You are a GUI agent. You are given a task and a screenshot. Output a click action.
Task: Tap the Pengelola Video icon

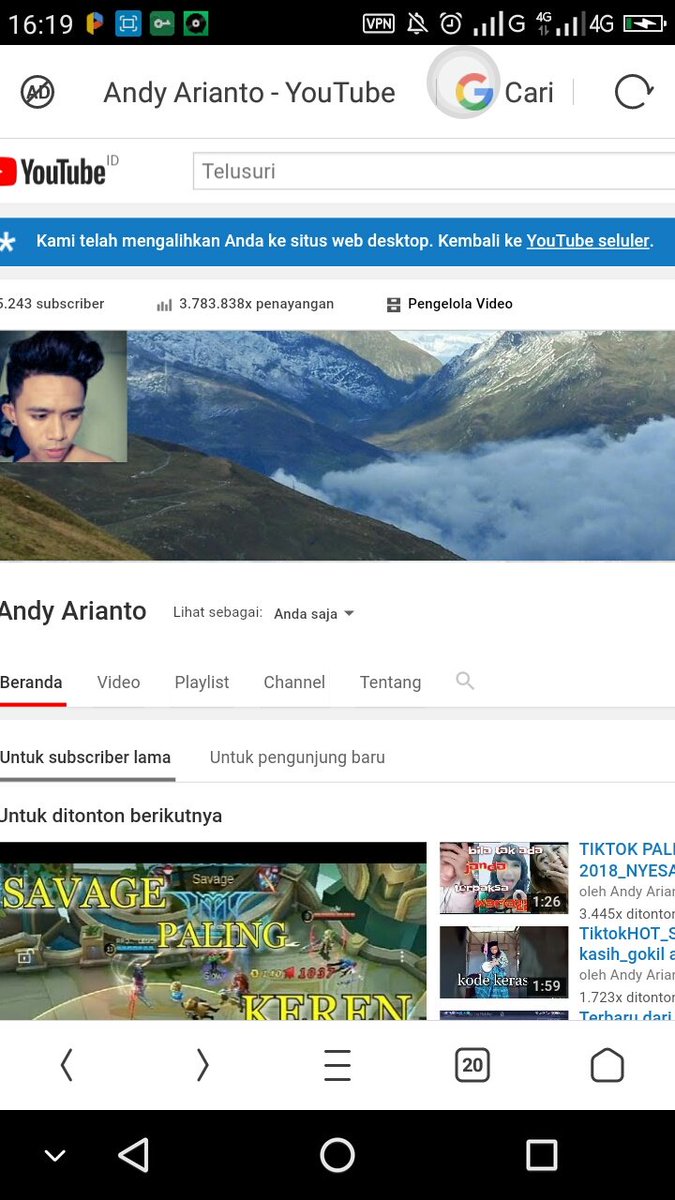coord(393,304)
